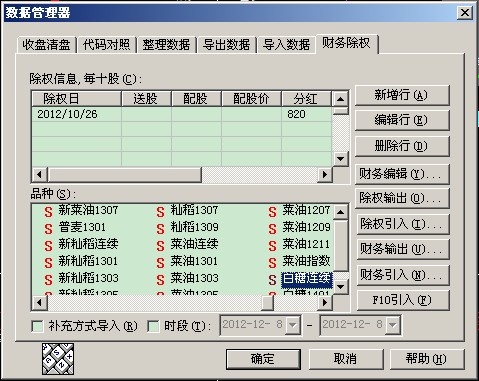Select 菜油1211 in the 品种 list

coord(307,244)
